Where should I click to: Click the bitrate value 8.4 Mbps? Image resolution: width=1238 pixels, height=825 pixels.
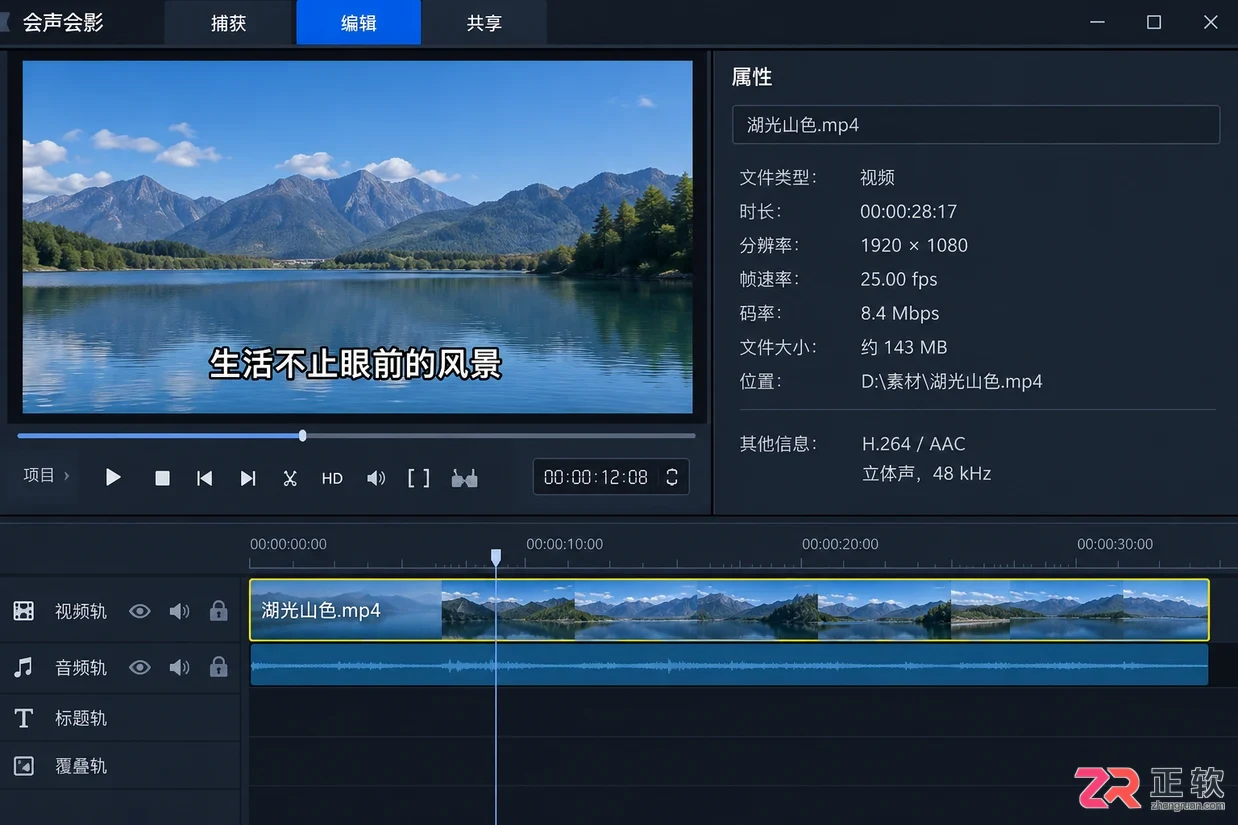click(900, 314)
